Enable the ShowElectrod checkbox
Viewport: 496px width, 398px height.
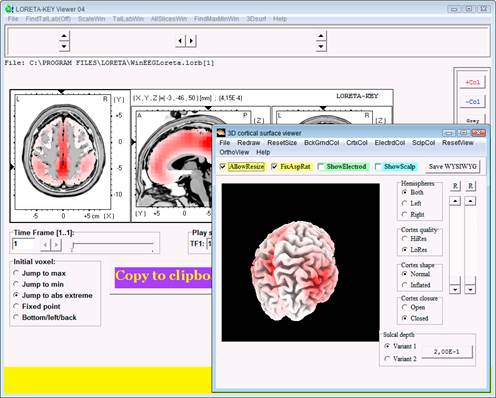click(x=321, y=166)
